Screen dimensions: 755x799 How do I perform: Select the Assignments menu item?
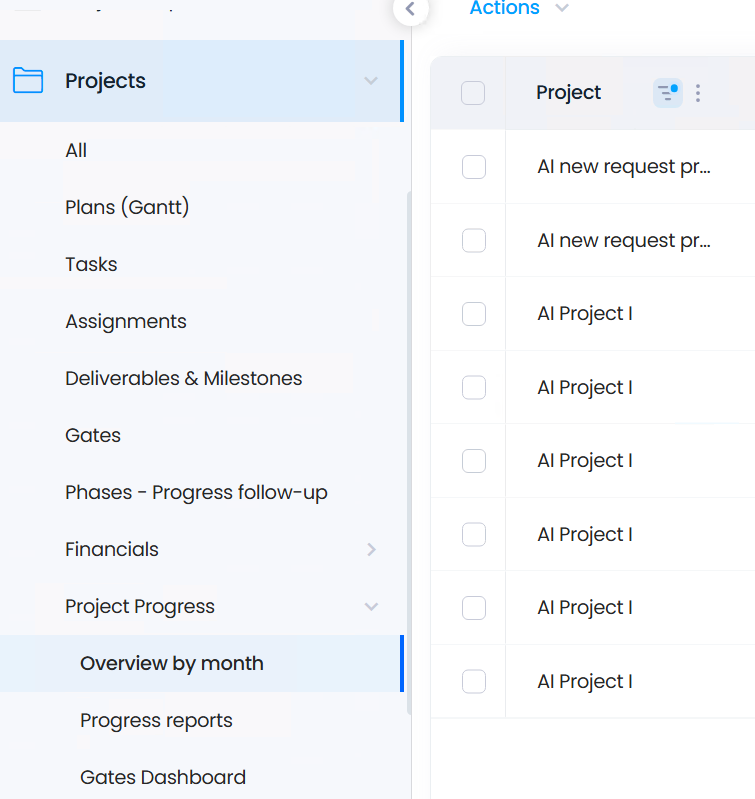(x=126, y=322)
